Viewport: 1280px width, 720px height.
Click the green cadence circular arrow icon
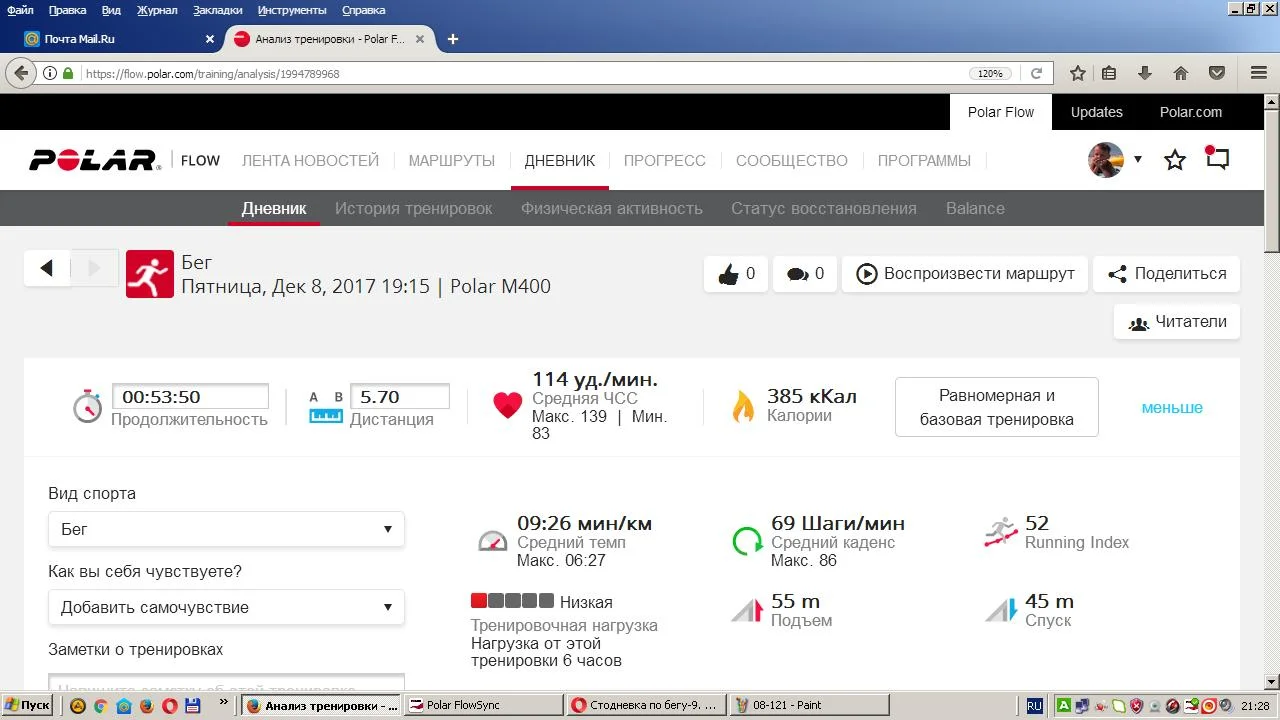[x=747, y=541]
